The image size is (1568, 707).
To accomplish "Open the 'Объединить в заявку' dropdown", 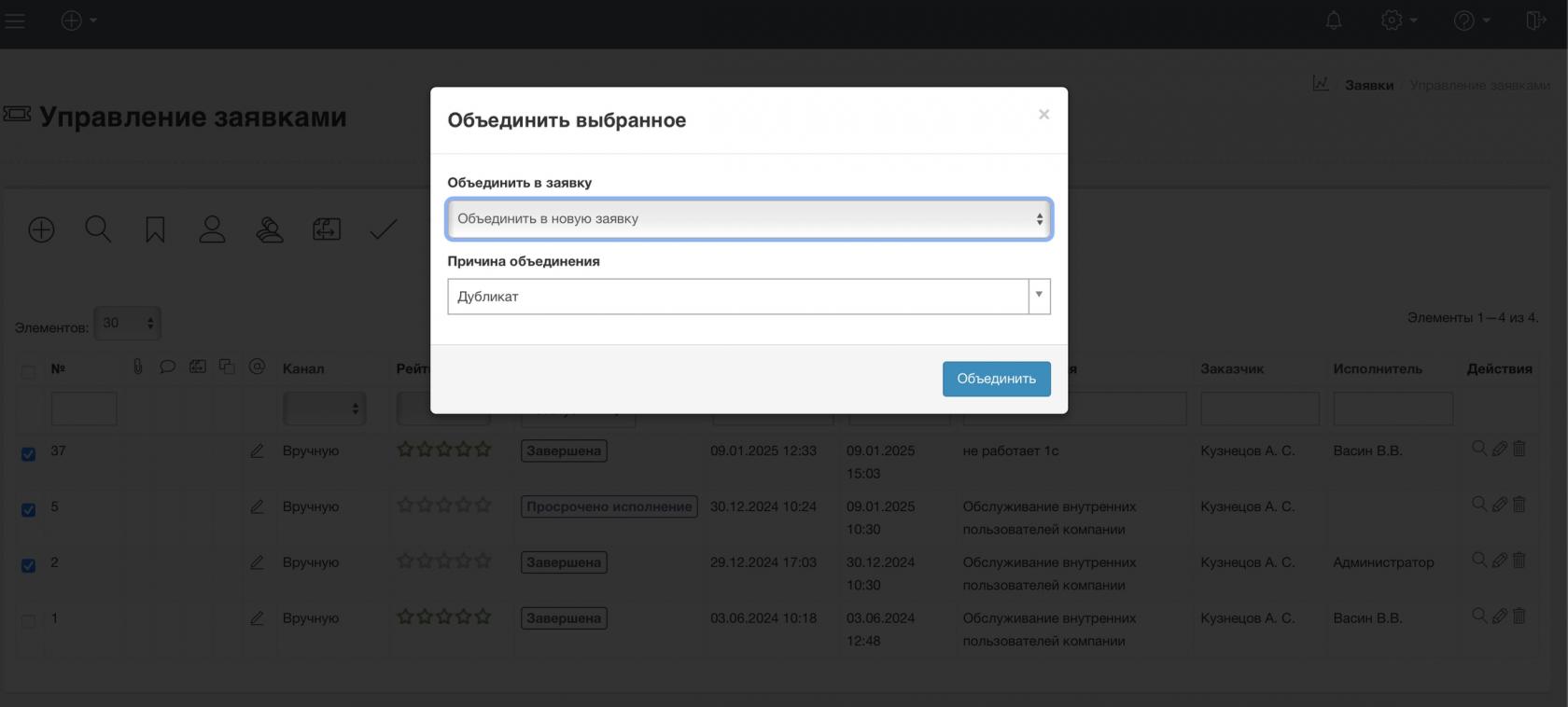I will 749,219.
